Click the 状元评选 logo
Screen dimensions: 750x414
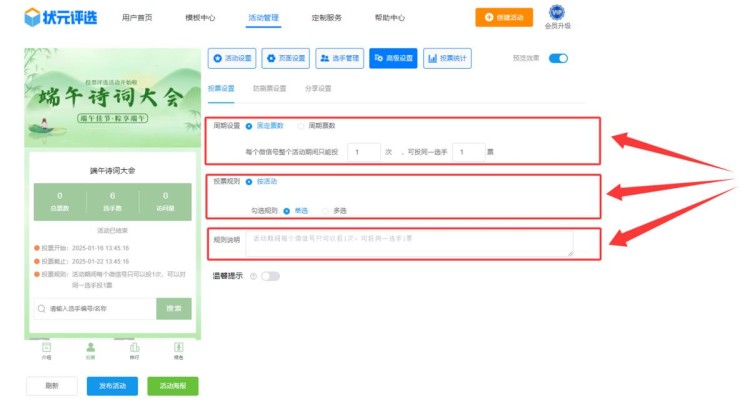click(62, 18)
